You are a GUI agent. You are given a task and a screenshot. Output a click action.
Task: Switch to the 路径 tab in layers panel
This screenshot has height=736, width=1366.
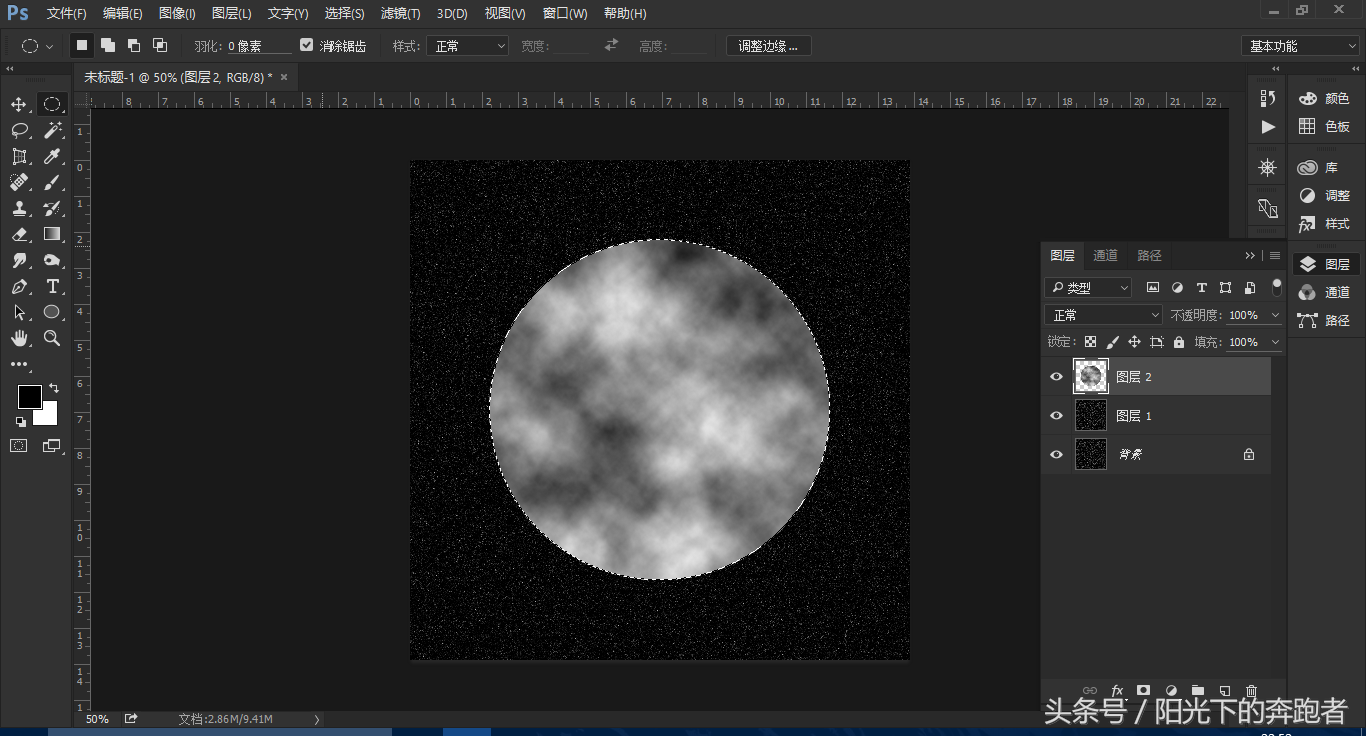(x=1150, y=256)
